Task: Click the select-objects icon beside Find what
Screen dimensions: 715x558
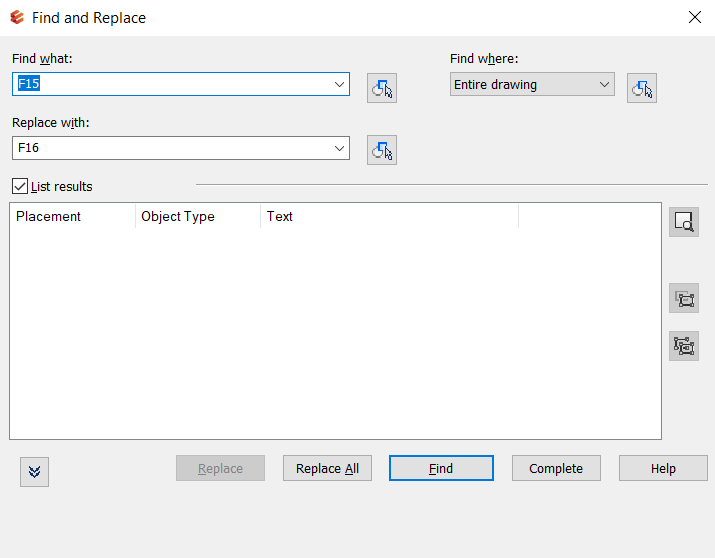Action: point(382,88)
